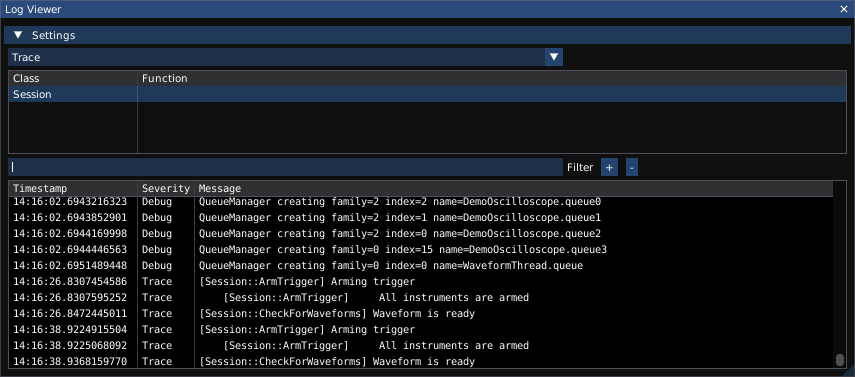Select timestamp 14:16:02.6944169998

tap(70, 234)
